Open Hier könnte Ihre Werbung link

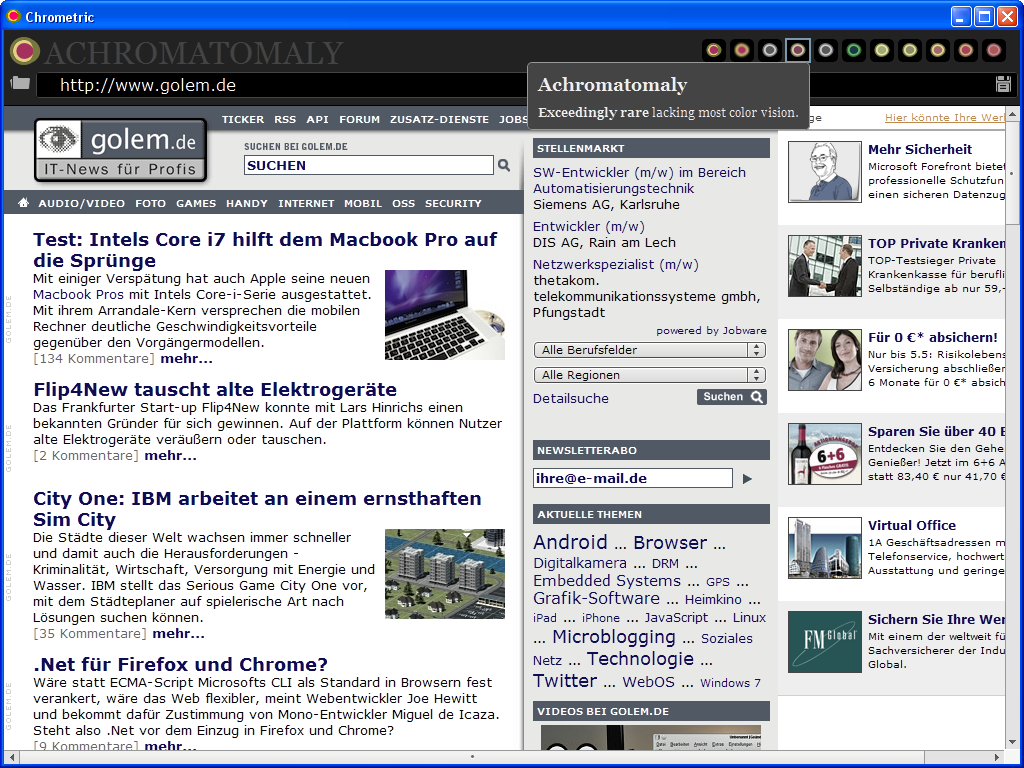click(944, 118)
